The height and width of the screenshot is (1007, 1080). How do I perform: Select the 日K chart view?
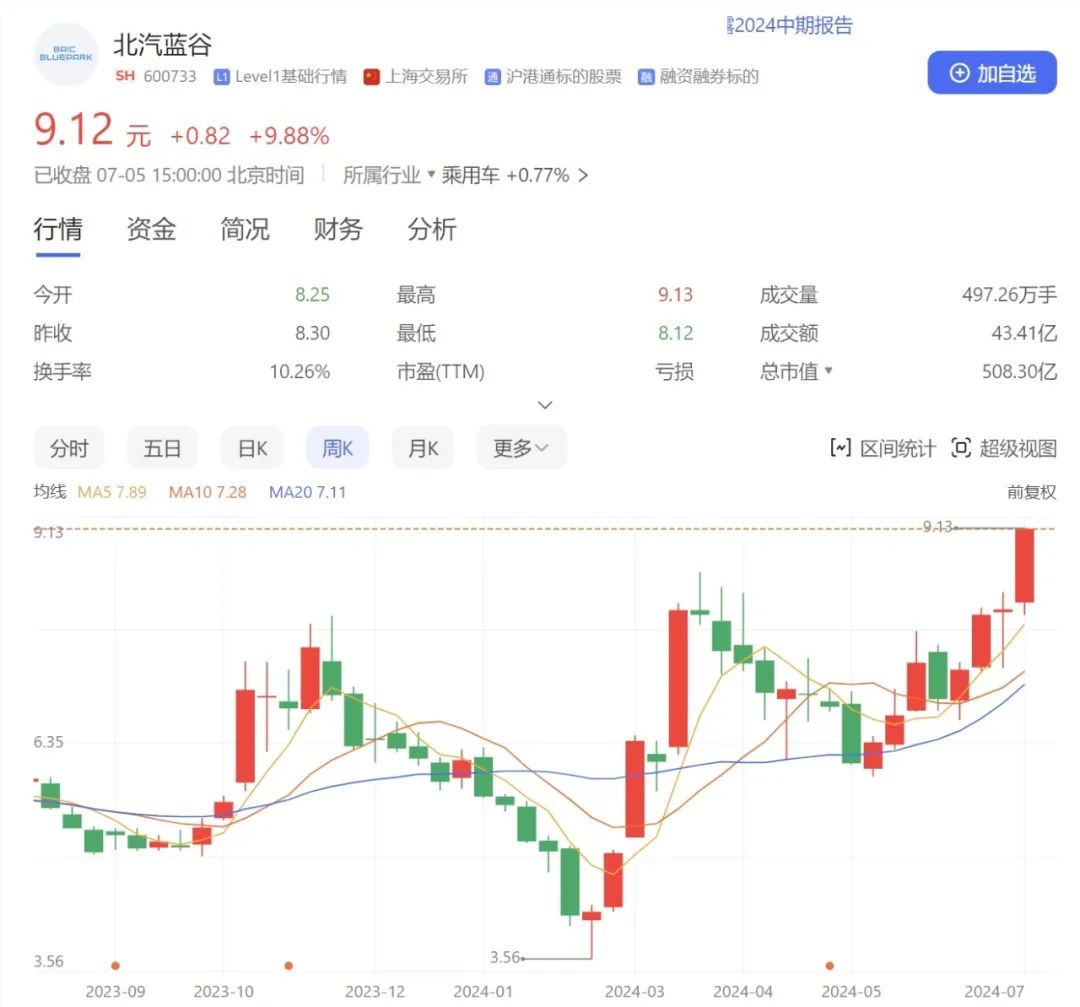click(252, 448)
